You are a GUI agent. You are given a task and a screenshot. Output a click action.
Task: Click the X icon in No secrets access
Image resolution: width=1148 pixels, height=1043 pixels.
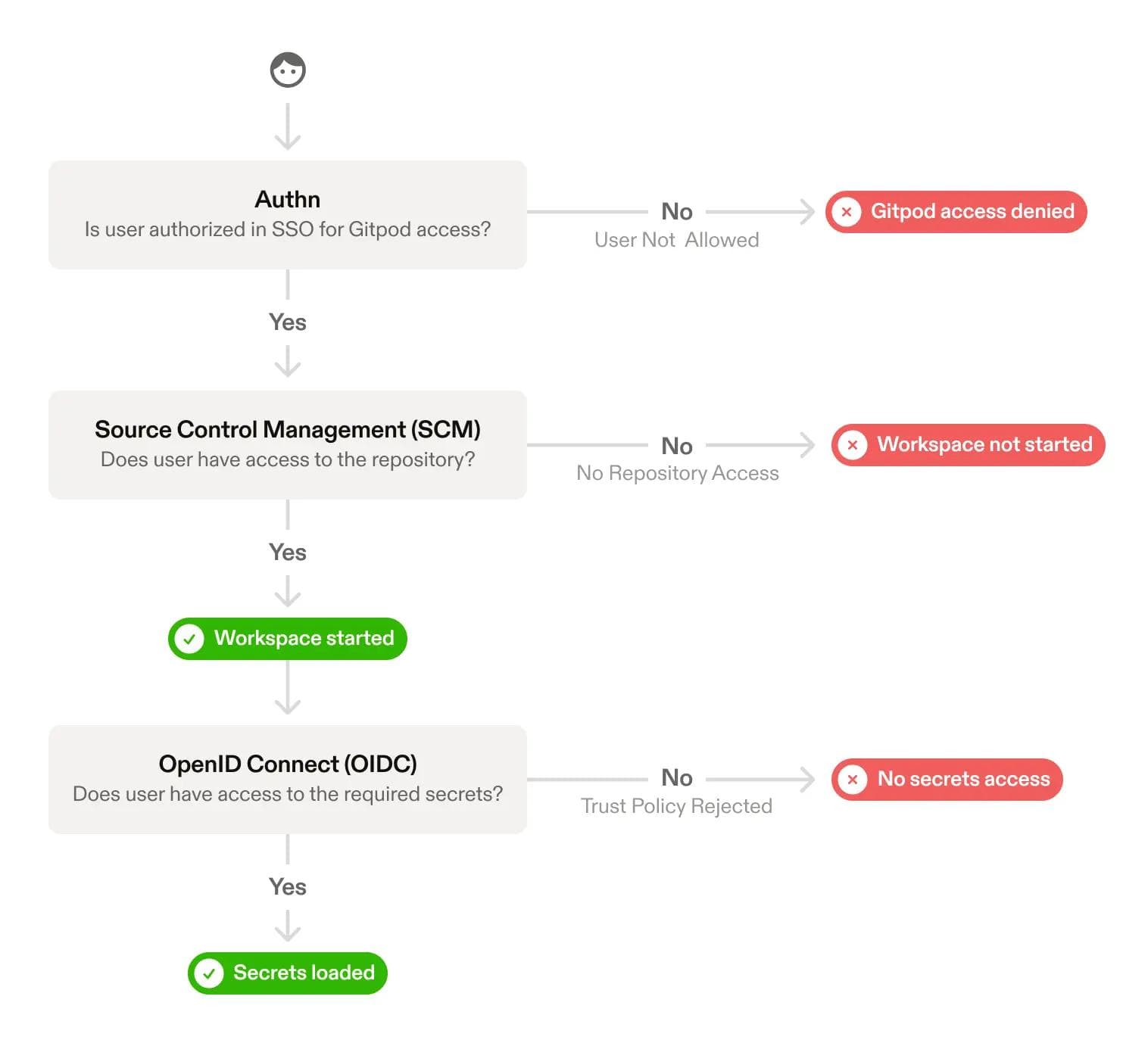(853, 780)
